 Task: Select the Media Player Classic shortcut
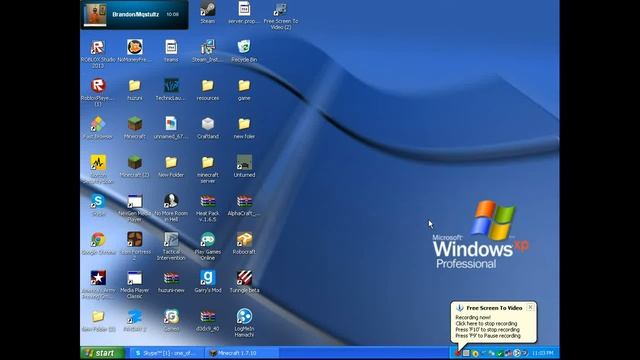[x=134, y=284]
